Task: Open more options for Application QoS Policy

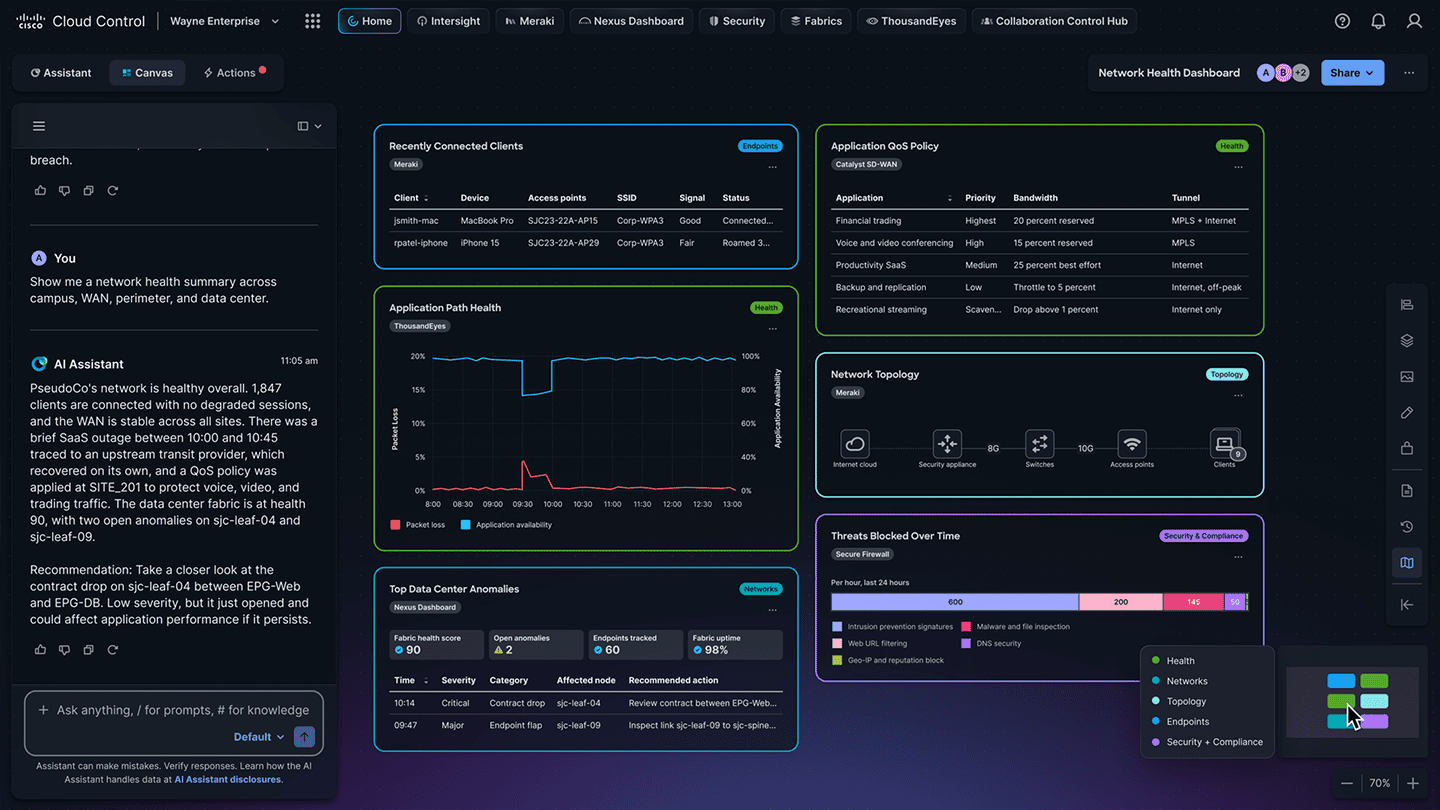Action: 1238,168
